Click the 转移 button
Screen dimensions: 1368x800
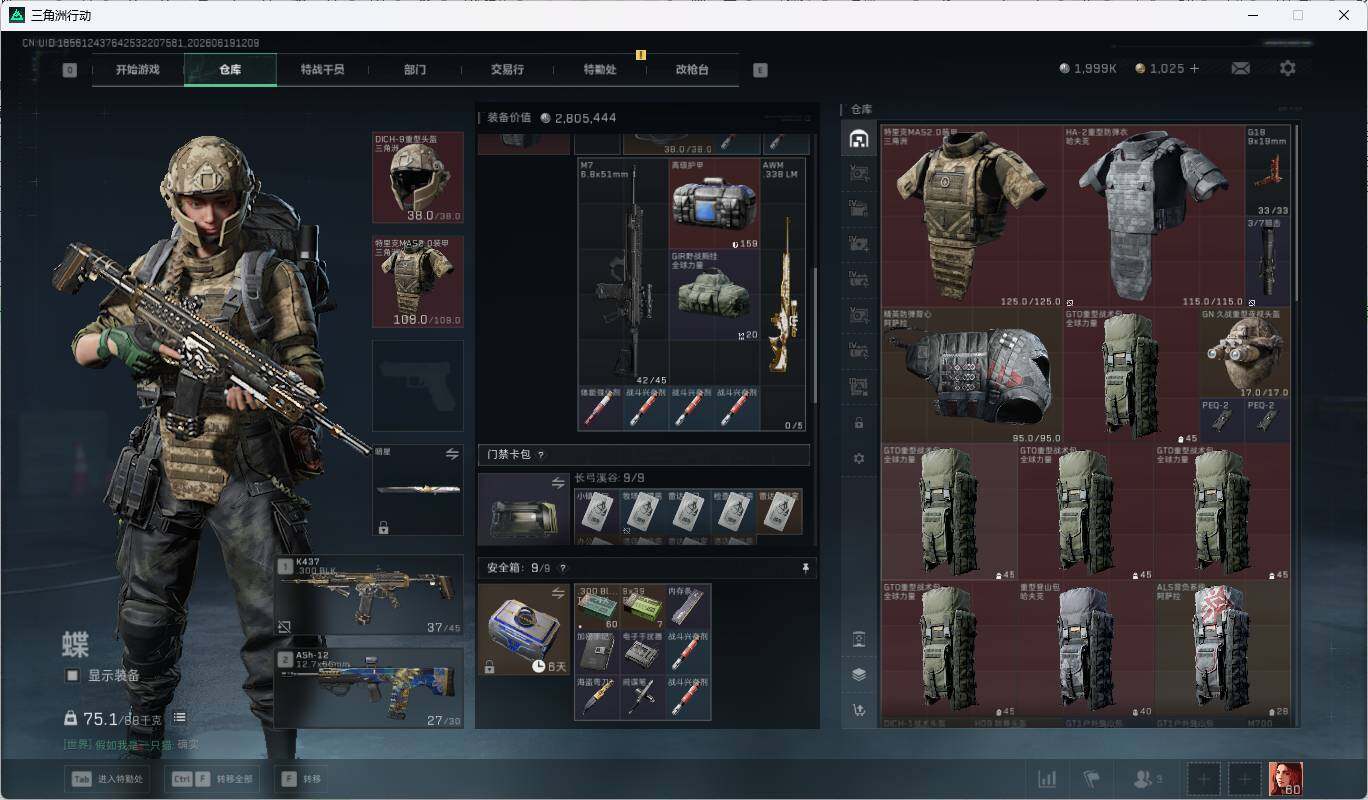301,779
